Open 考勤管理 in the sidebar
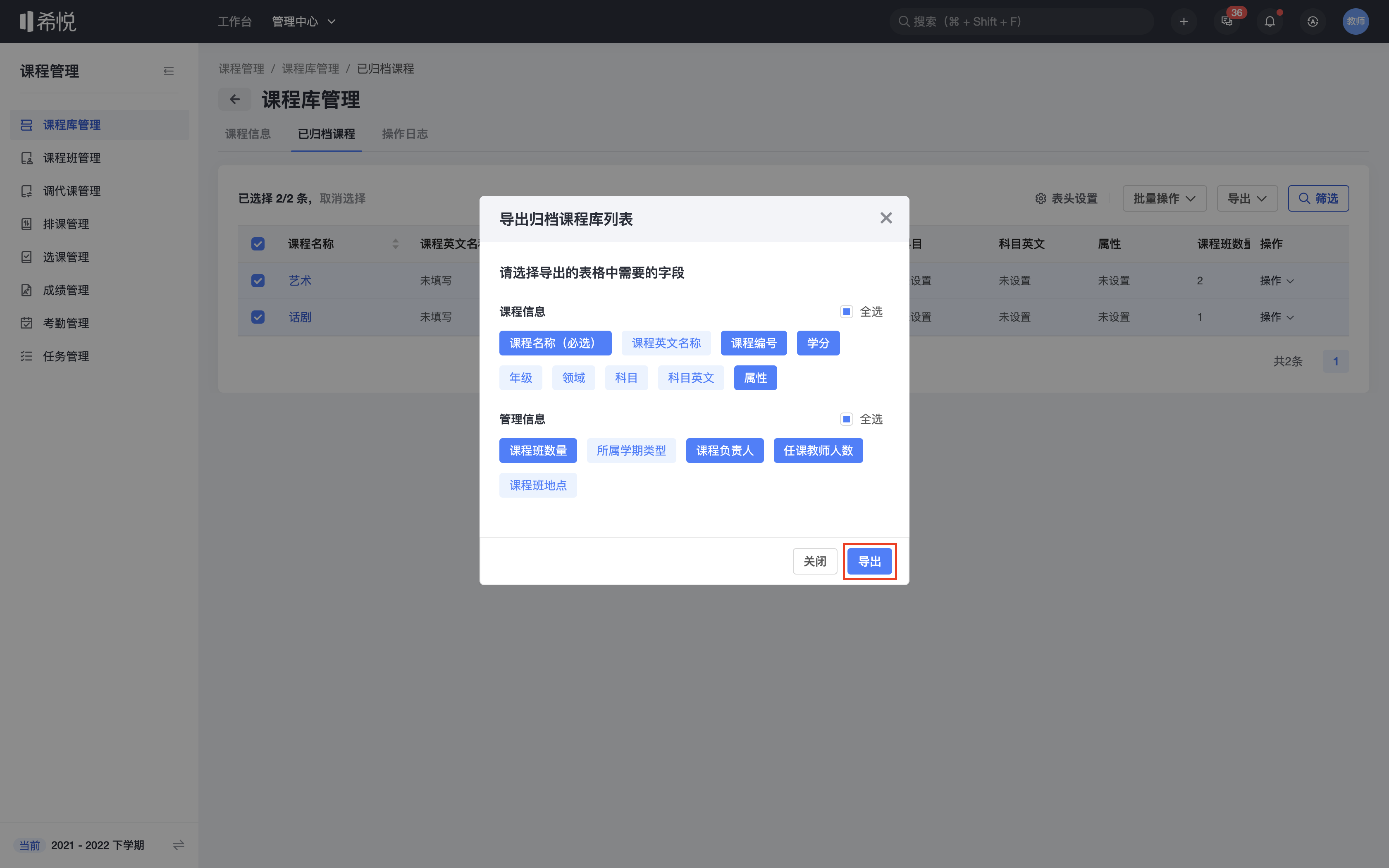1389x868 pixels. (99, 323)
